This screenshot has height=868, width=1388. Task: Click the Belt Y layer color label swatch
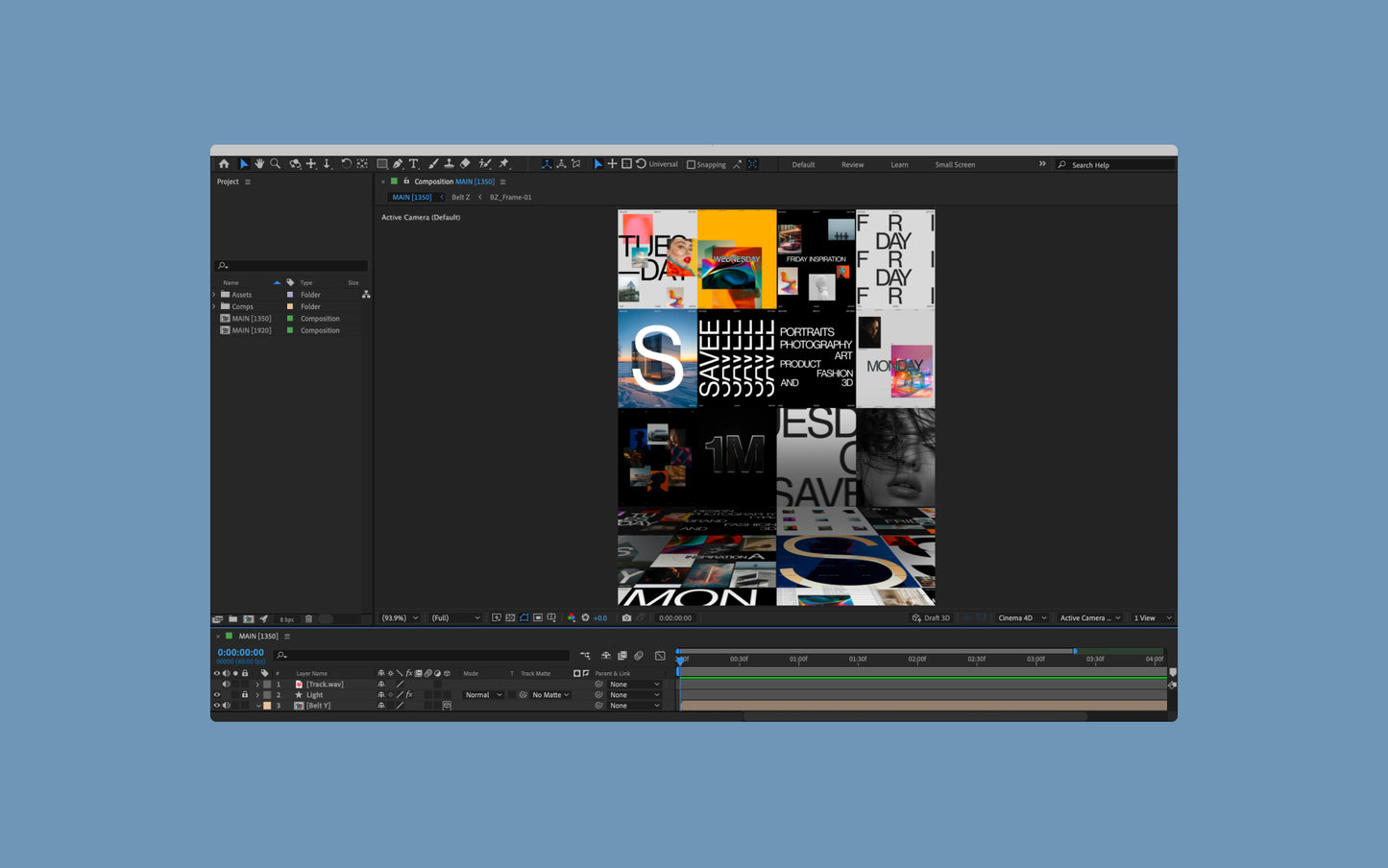[x=267, y=706]
